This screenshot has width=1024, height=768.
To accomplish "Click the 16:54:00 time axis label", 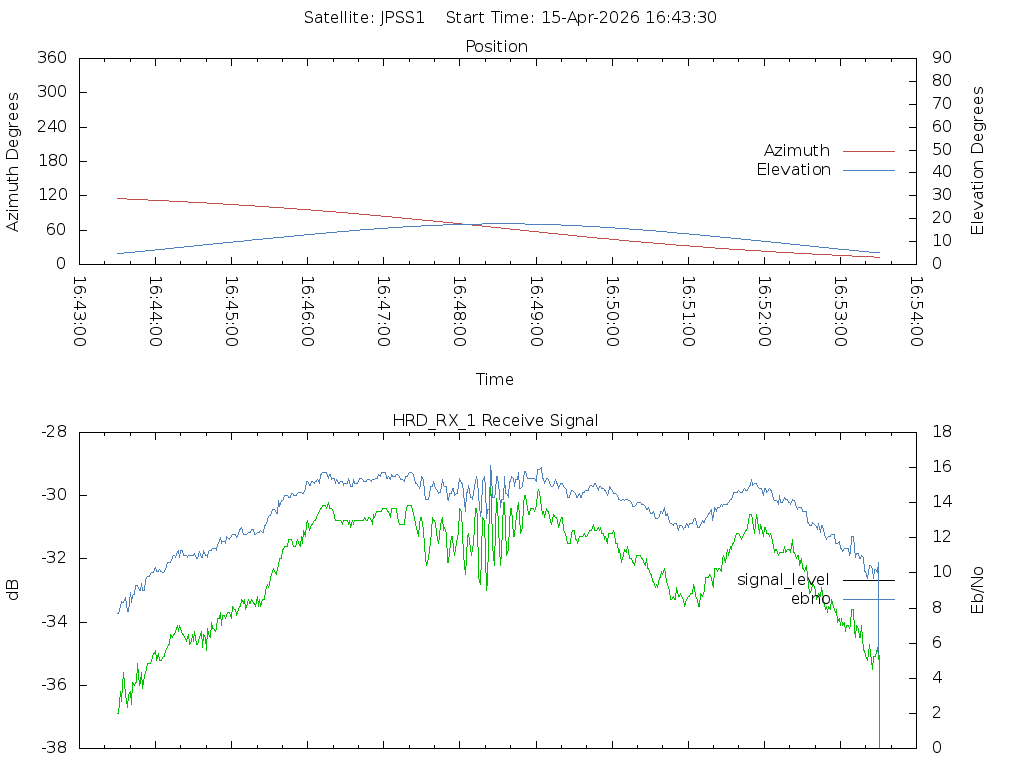I will [916, 312].
